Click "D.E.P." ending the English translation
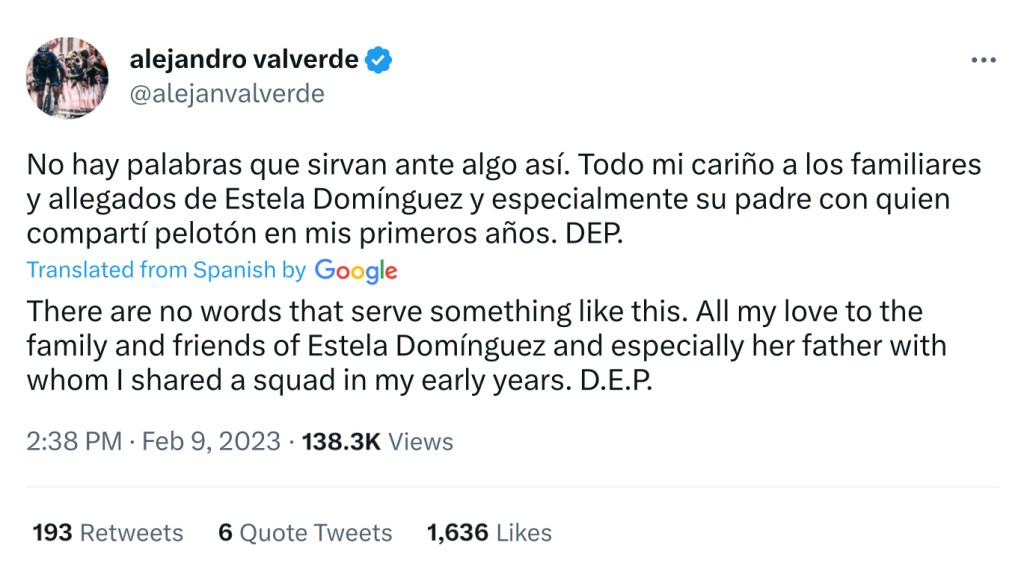Viewport: 1024px width, 572px height. pyautogui.click(x=616, y=383)
